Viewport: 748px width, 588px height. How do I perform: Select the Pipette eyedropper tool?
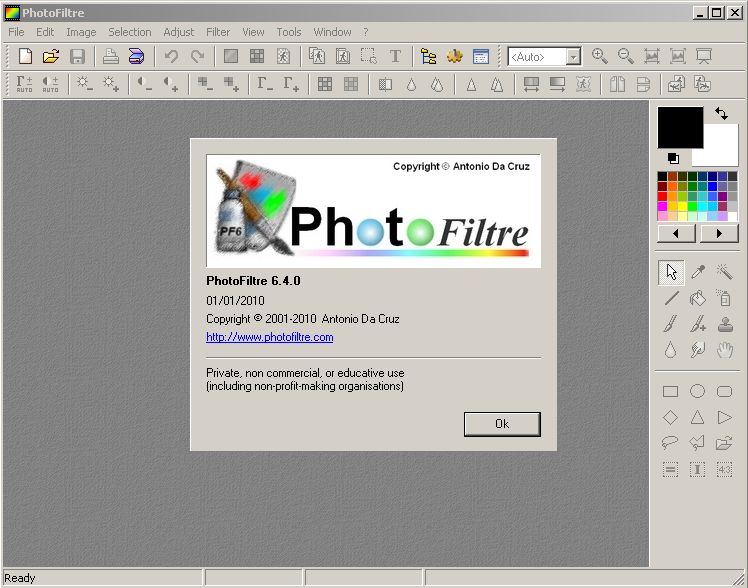(698, 272)
